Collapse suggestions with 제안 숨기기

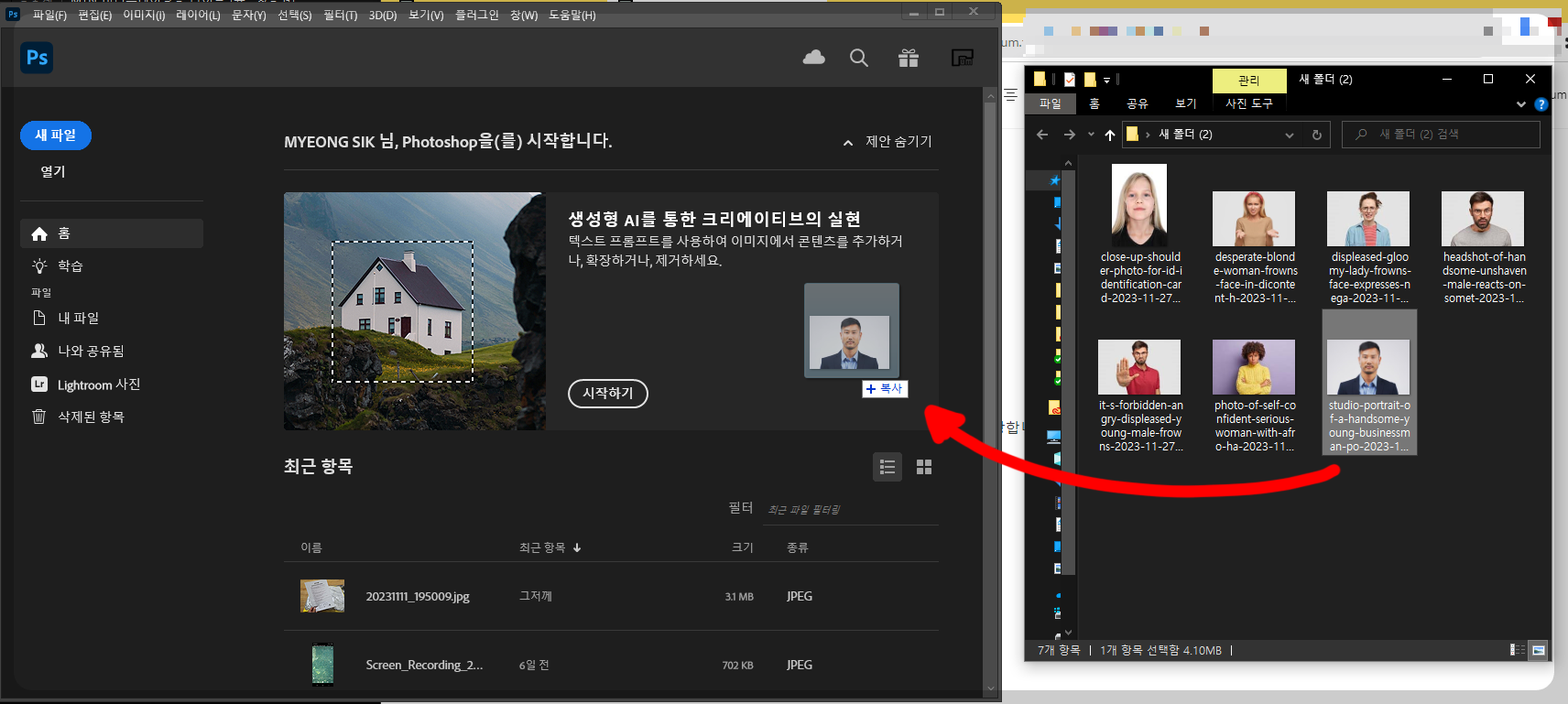(887, 142)
